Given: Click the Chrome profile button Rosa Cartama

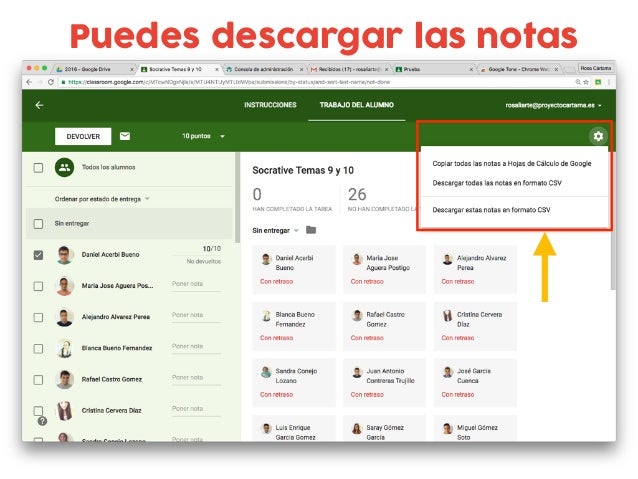Looking at the screenshot, I should tap(596, 68).
